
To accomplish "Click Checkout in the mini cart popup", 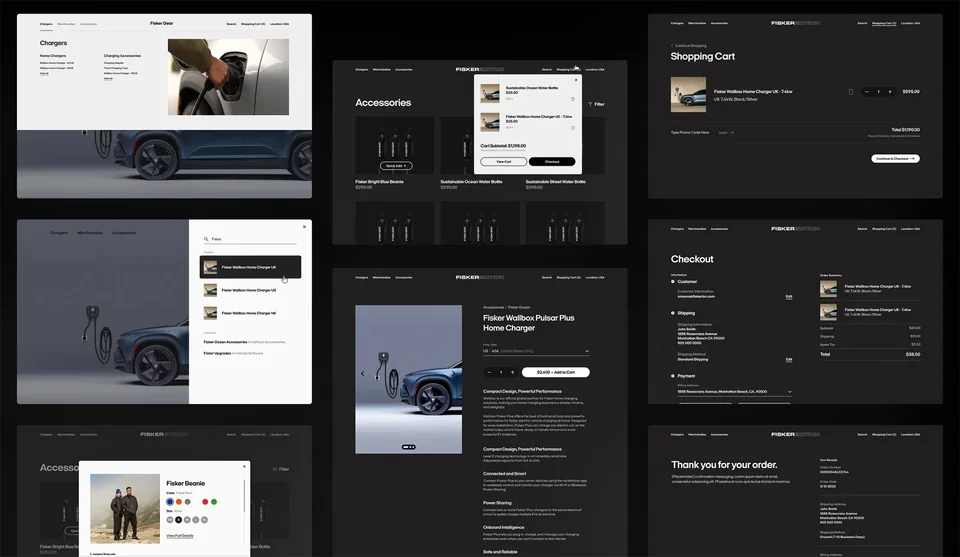I will pyautogui.click(x=552, y=162).
